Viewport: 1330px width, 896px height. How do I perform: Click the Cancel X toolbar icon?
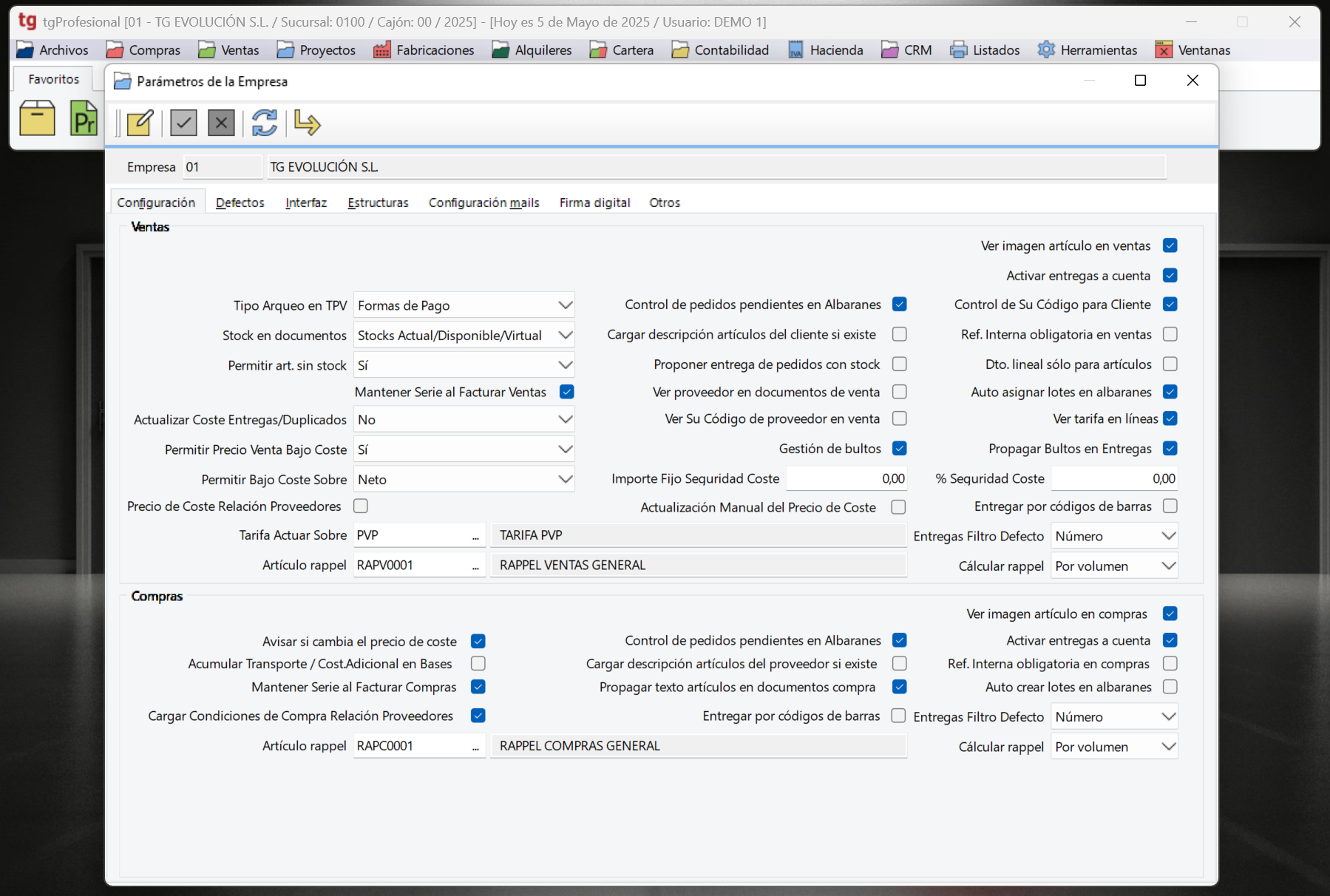point(221,123)
